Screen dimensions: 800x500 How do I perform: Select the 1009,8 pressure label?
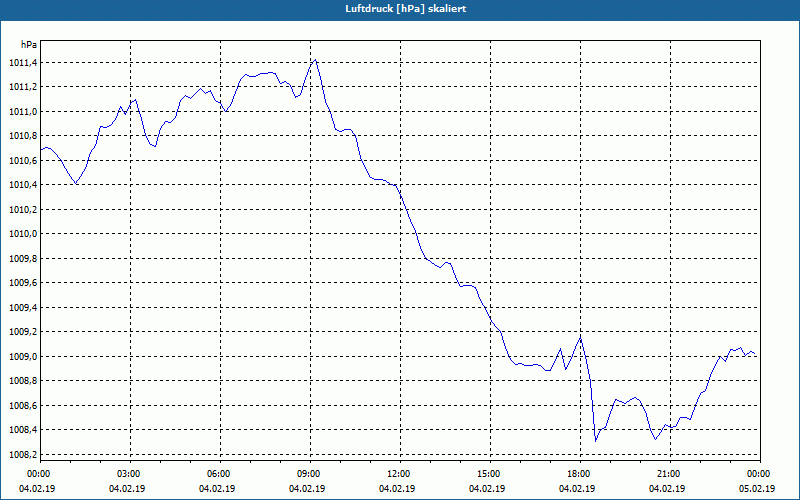pos(23,259)
